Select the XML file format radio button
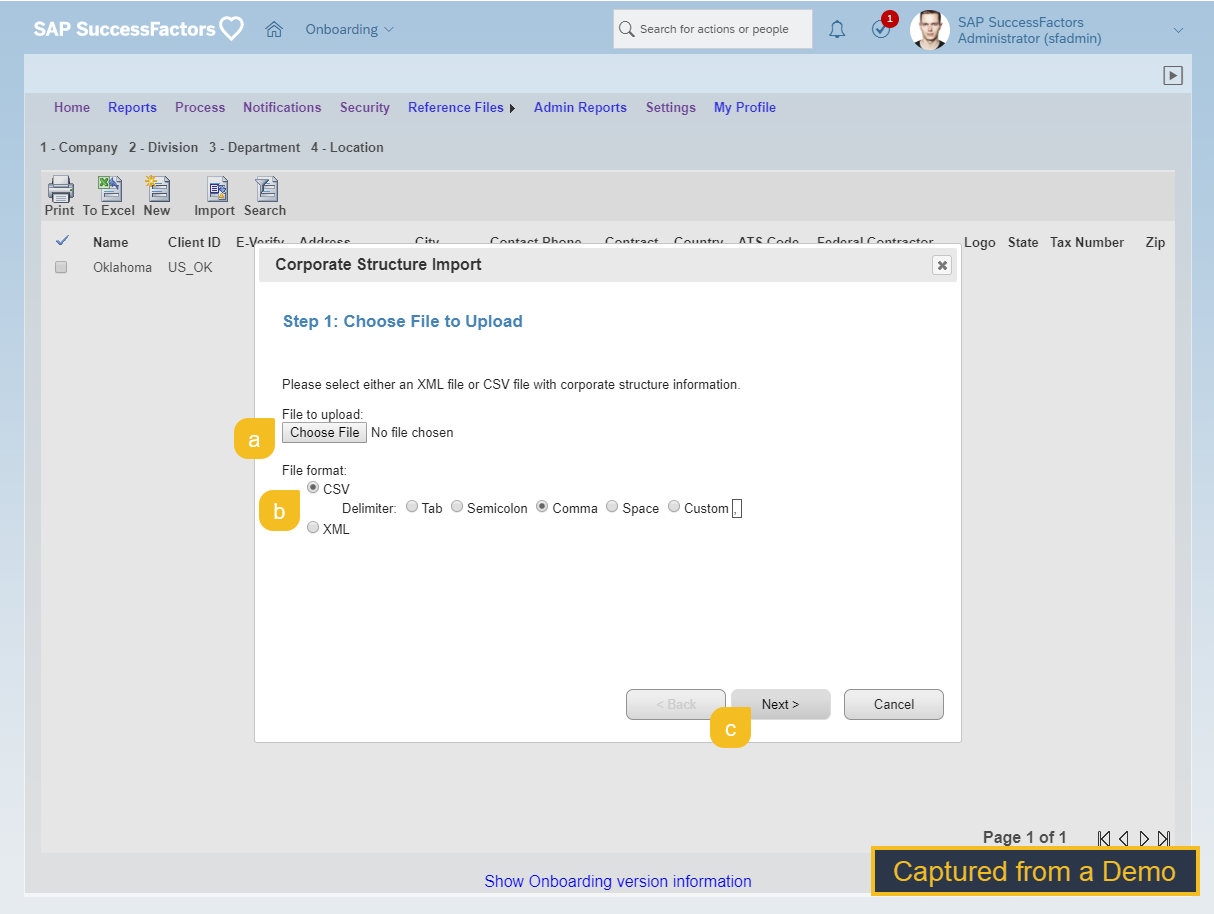This screenshot has height=914, width=1214. point(313,528)
